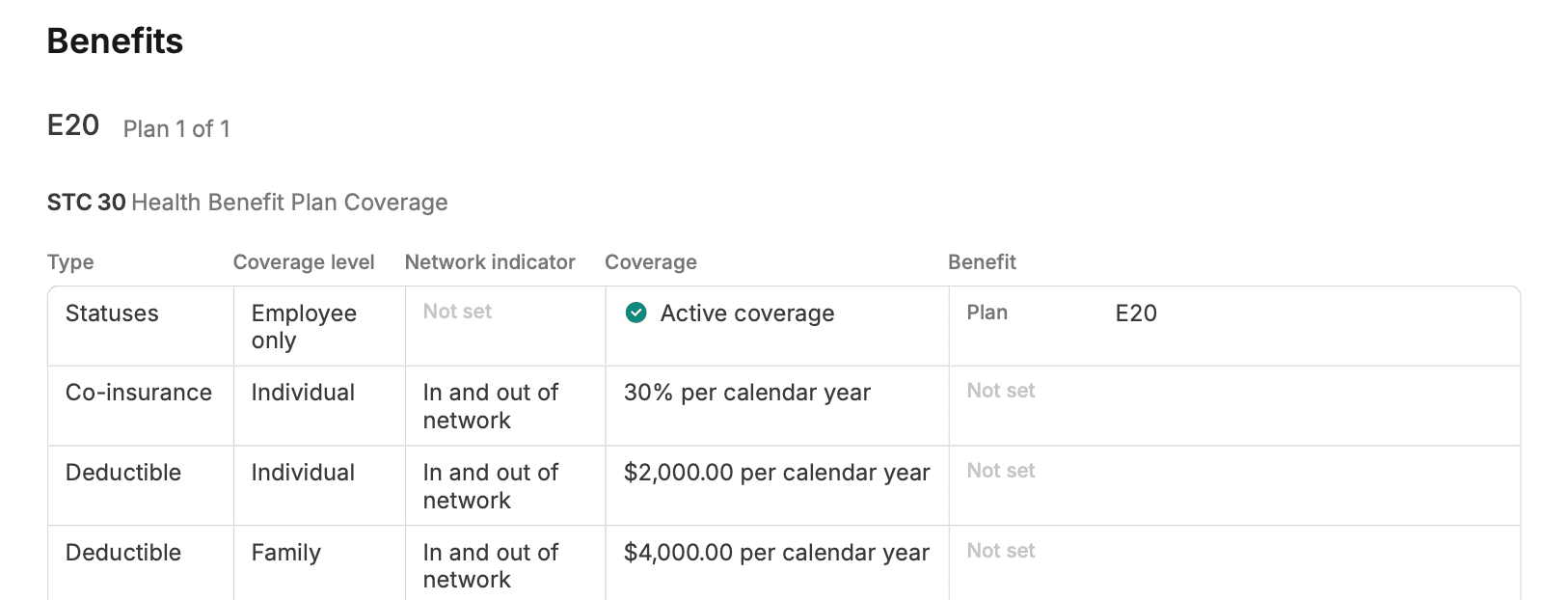Select the STC 30 coverage label

[87, 202]
